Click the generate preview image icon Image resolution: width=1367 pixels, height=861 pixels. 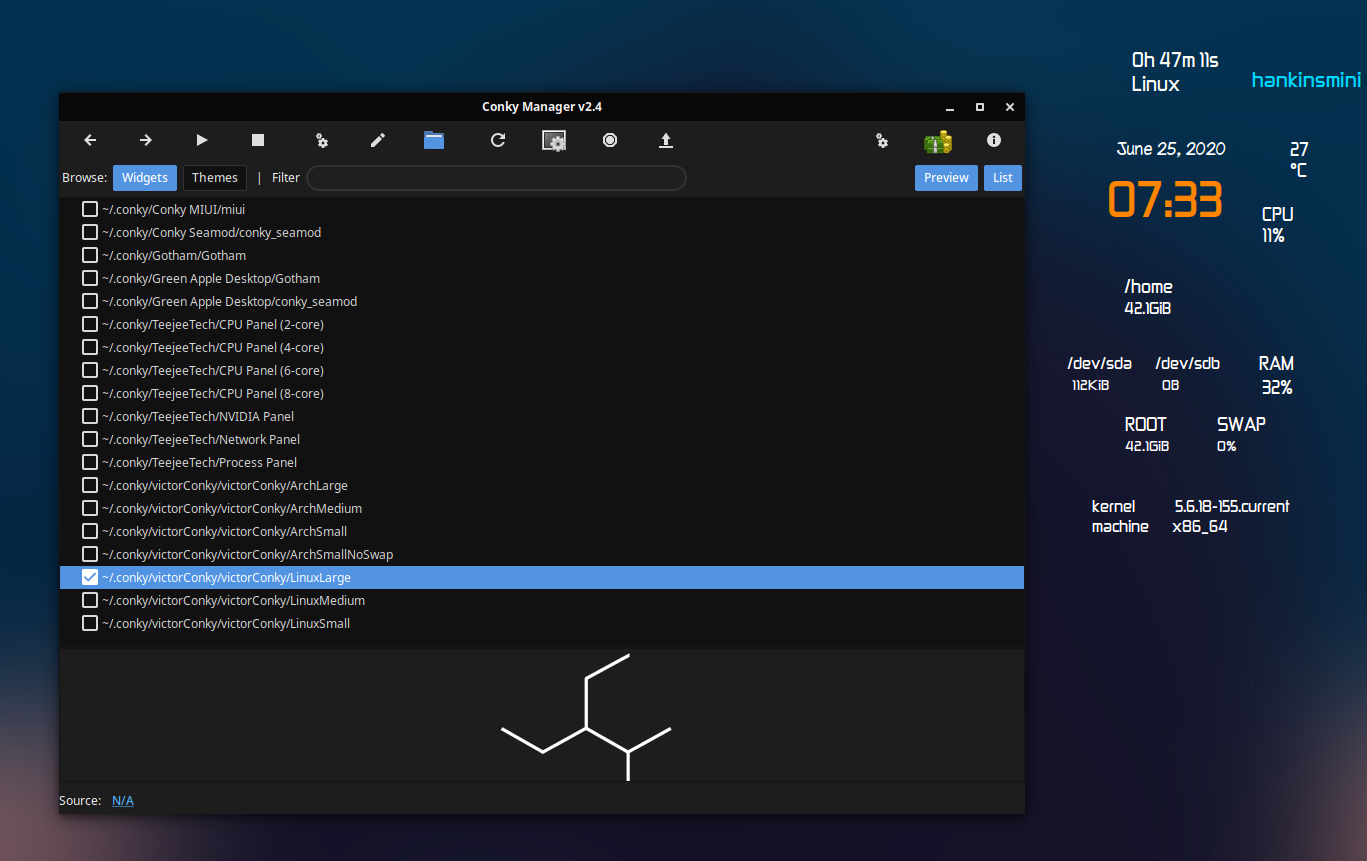click(x=554, y=141)
